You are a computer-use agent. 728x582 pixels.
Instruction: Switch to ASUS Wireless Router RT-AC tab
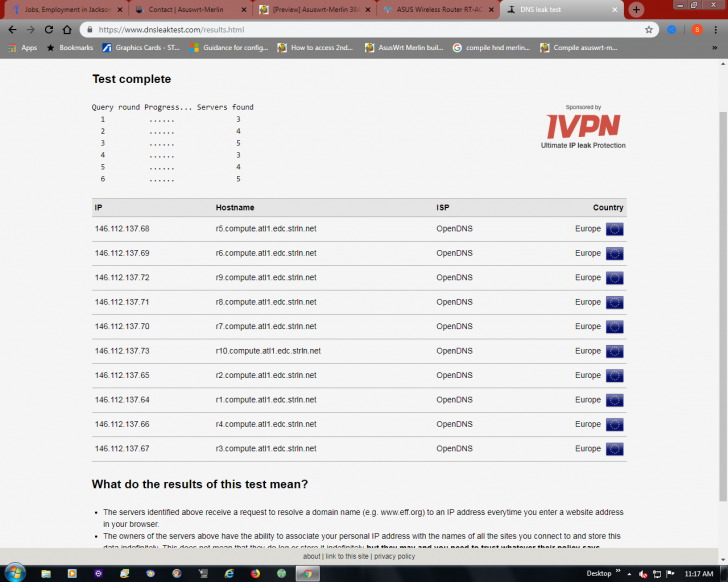pyautogui.click(x=439, y=10)
